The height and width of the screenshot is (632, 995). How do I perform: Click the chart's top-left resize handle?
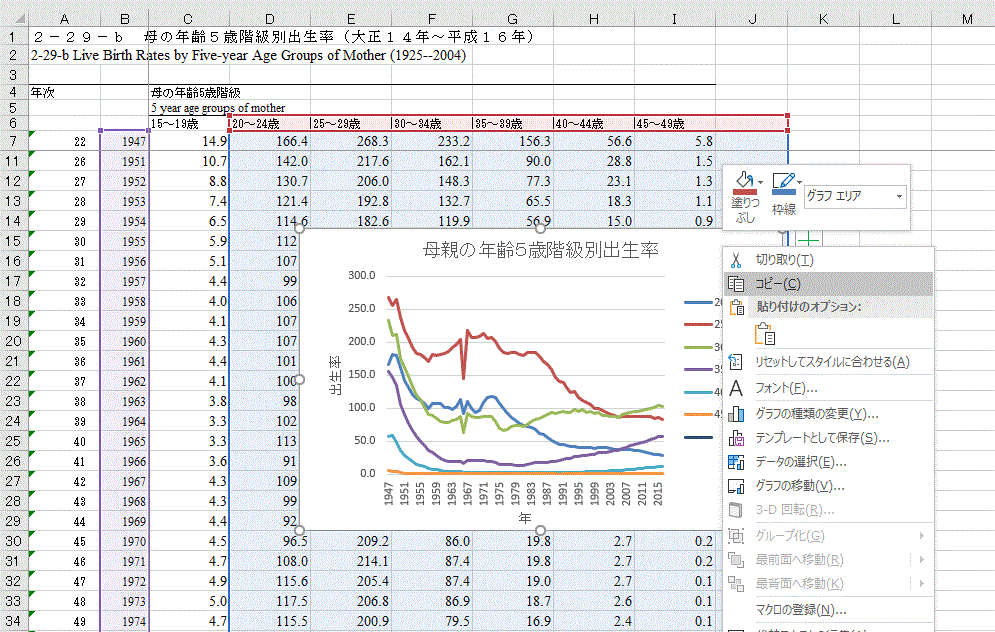(300, 228)
